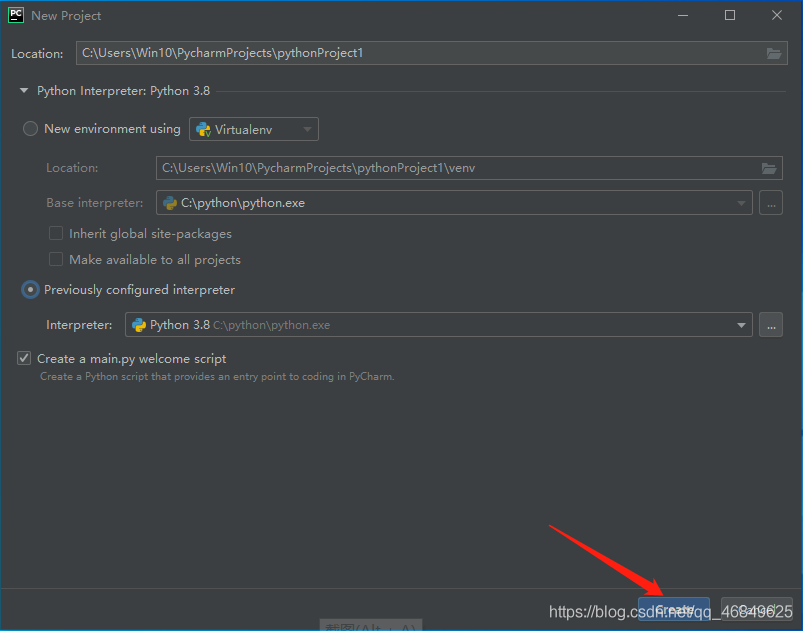803x631 pixels.
Task: Open the Python 3.8 Interpreter dropdown
Action: pos(438,325)
